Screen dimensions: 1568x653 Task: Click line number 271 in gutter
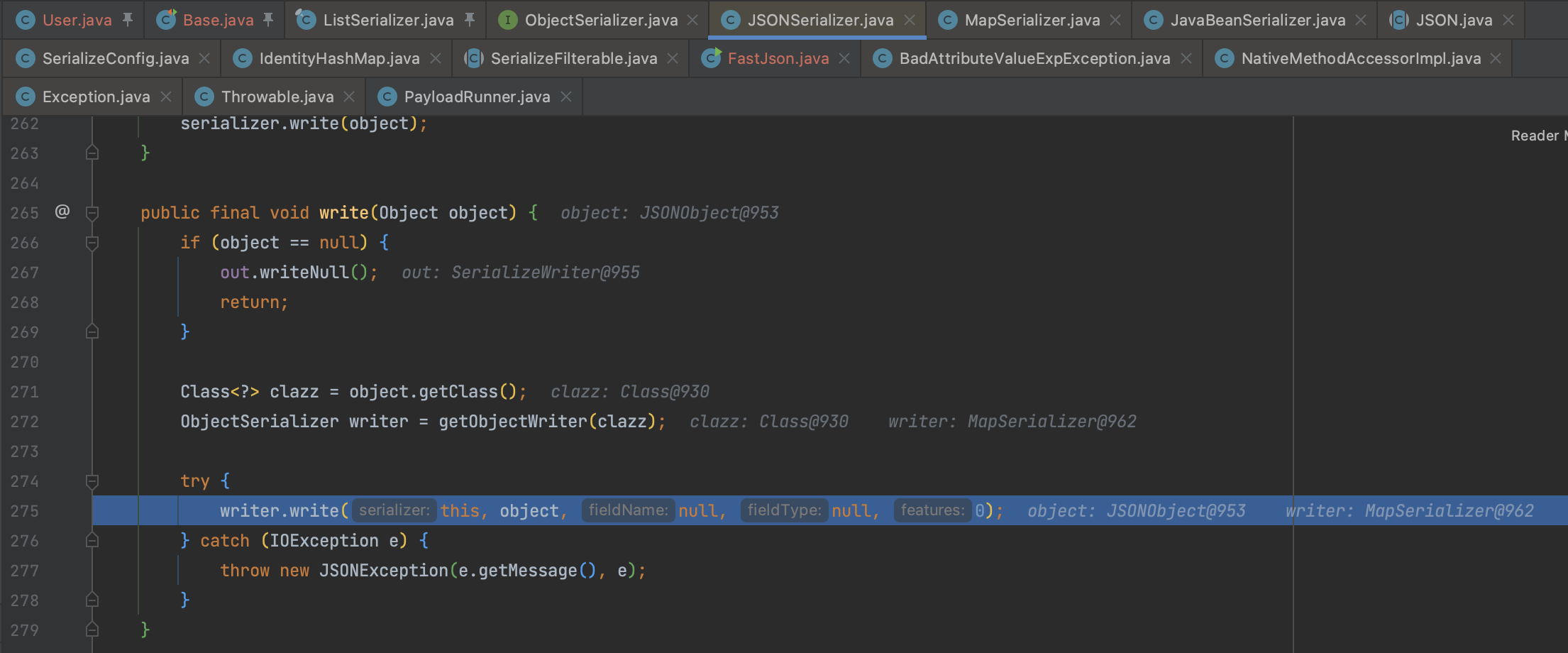[25, 392]
